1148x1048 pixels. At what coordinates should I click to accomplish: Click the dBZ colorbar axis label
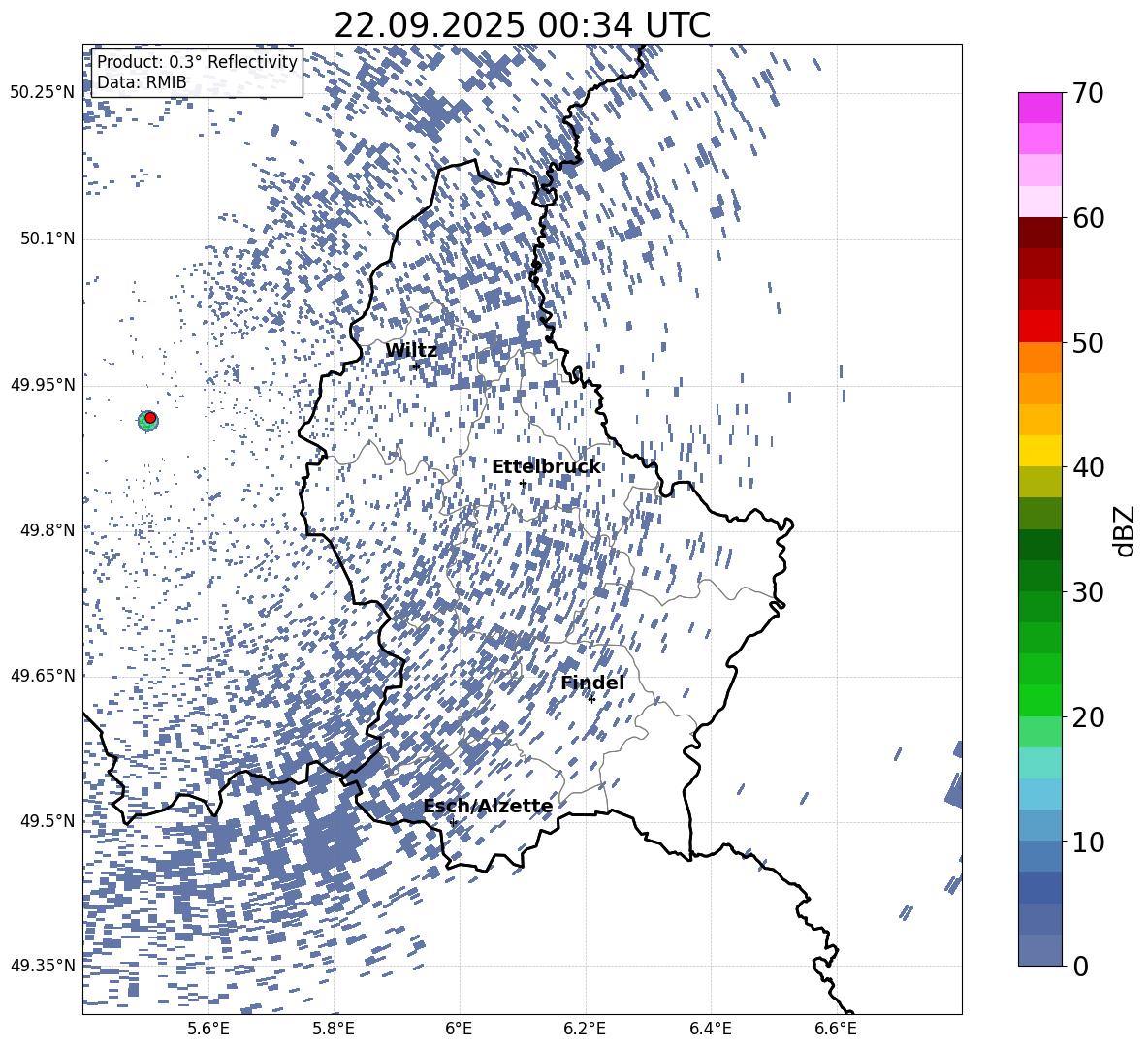coord(1126,530)
